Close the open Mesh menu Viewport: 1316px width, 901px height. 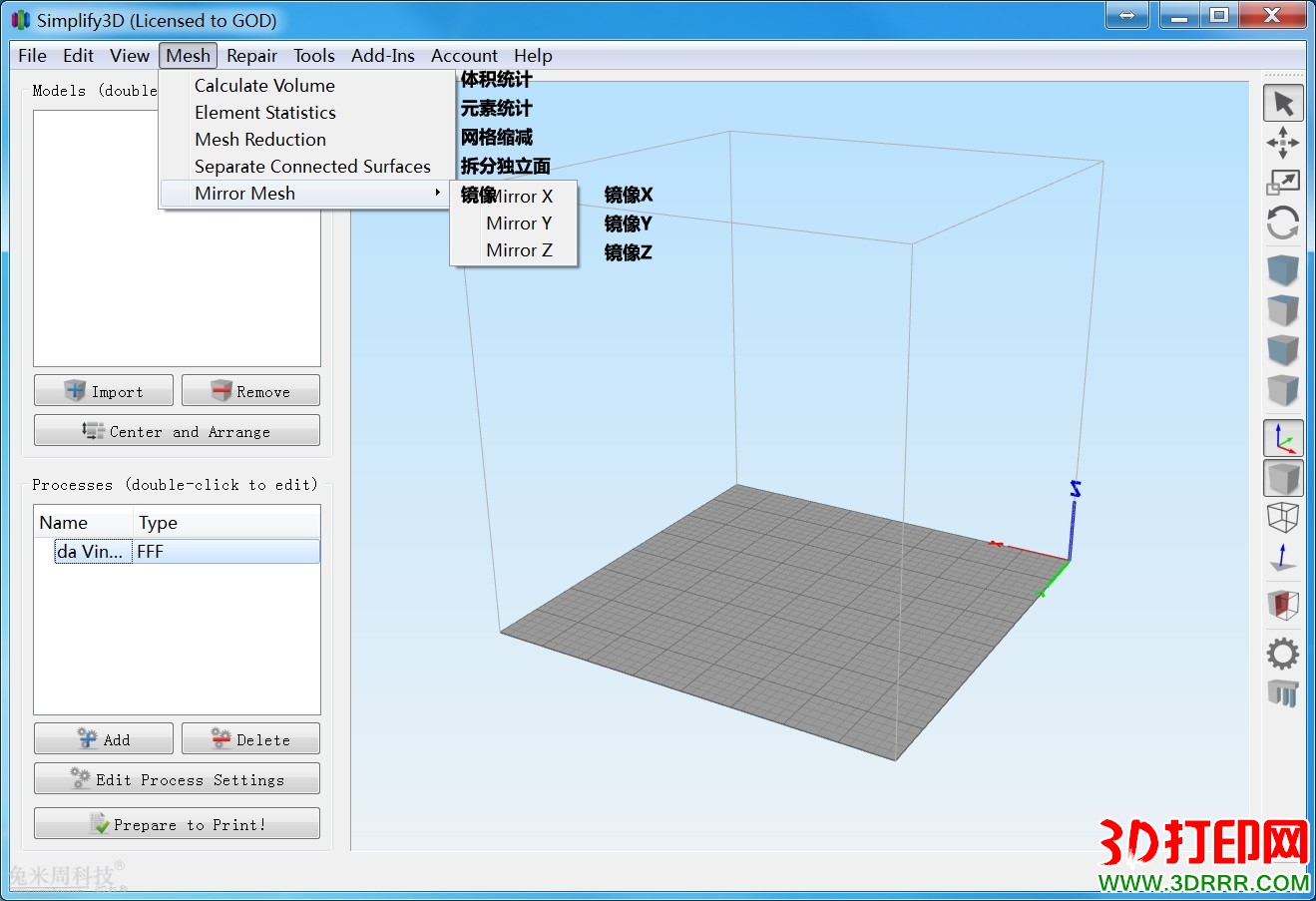coord(188,56)
